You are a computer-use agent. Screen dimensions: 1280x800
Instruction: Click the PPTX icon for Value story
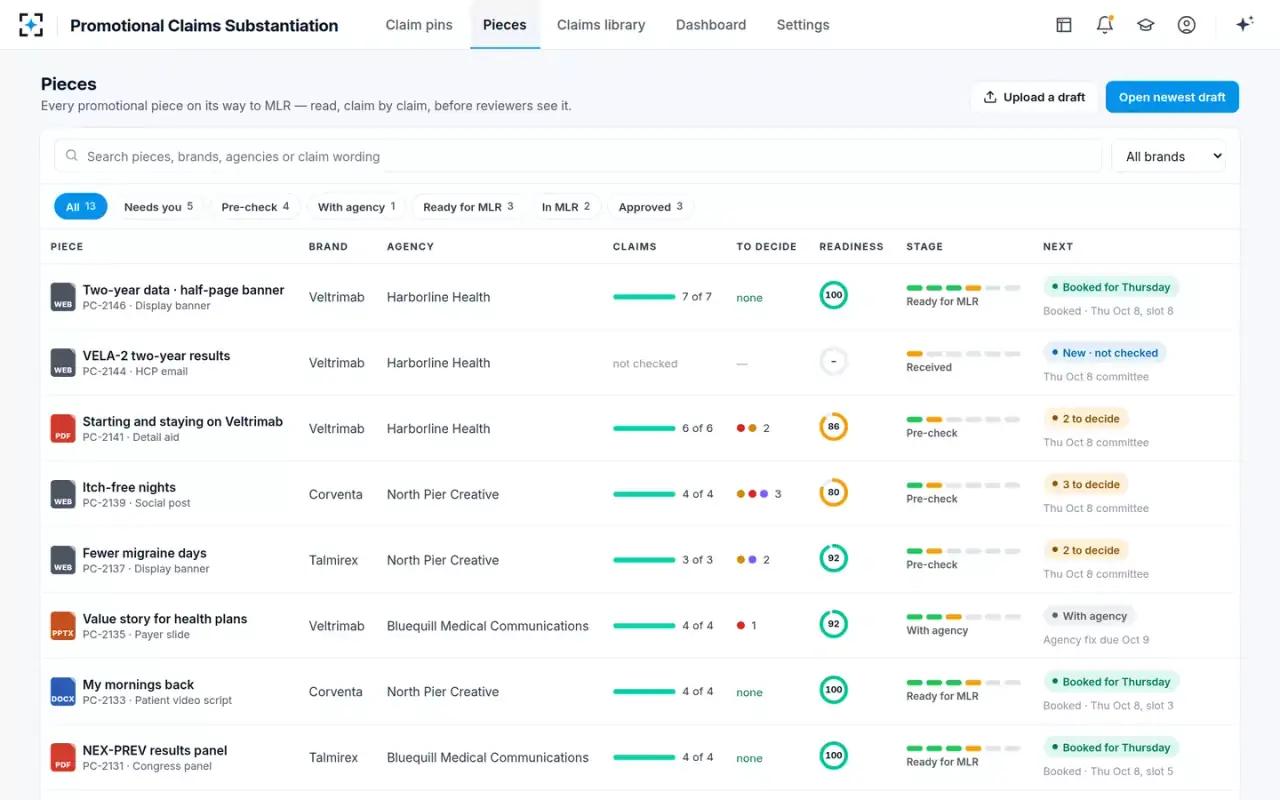(63, 626)
